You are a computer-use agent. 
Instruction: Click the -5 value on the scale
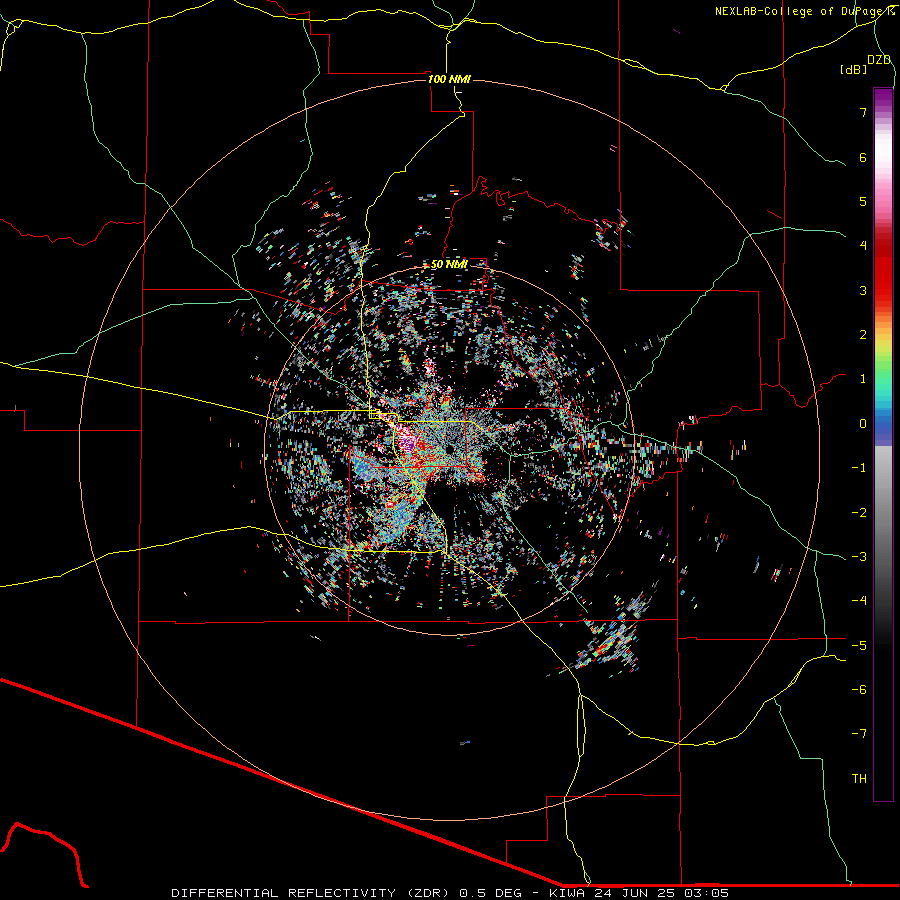point(859,645)
